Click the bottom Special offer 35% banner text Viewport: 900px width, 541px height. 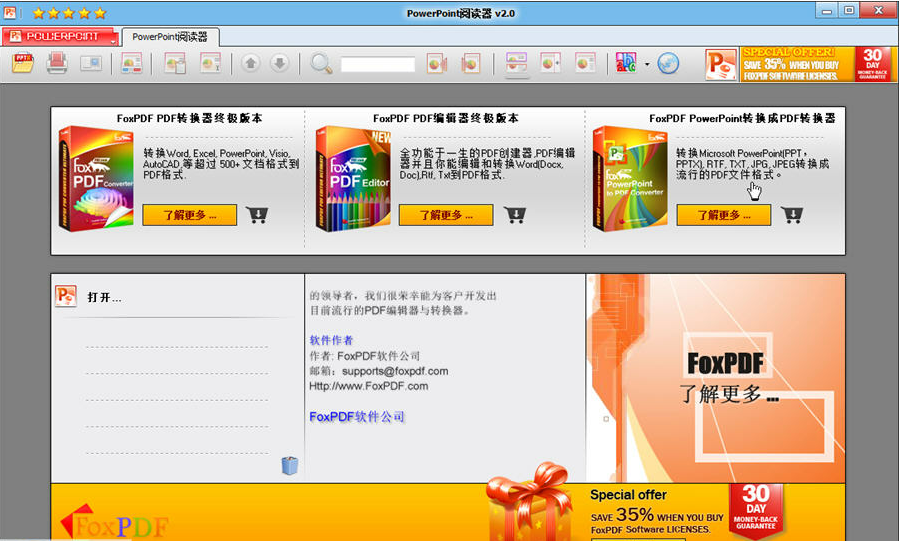click(x=657, y=513)
